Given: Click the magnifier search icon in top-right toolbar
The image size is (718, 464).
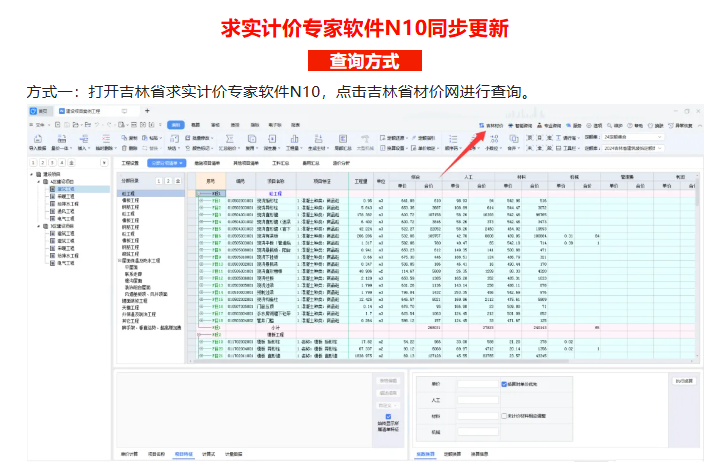Looking at the screenshot, I should point(609,126).
